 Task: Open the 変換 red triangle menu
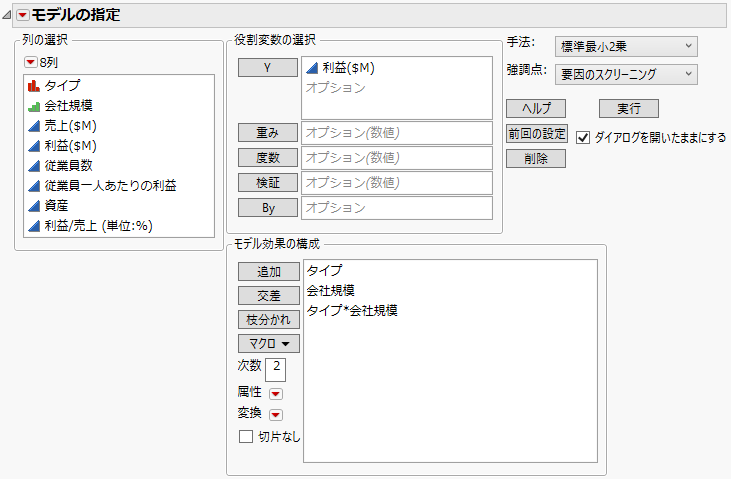click(x=276, y=414)
